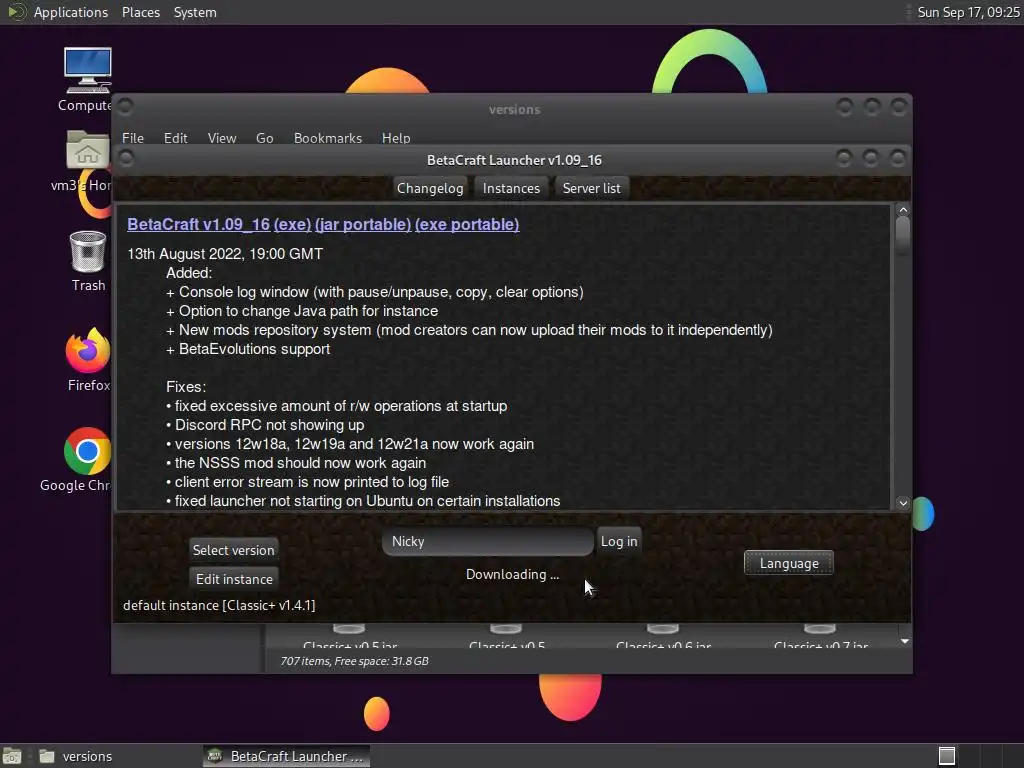Click the Edit instance button
Image resolution: width=1024 pixels, height=768 pixels.
point(234,579)
